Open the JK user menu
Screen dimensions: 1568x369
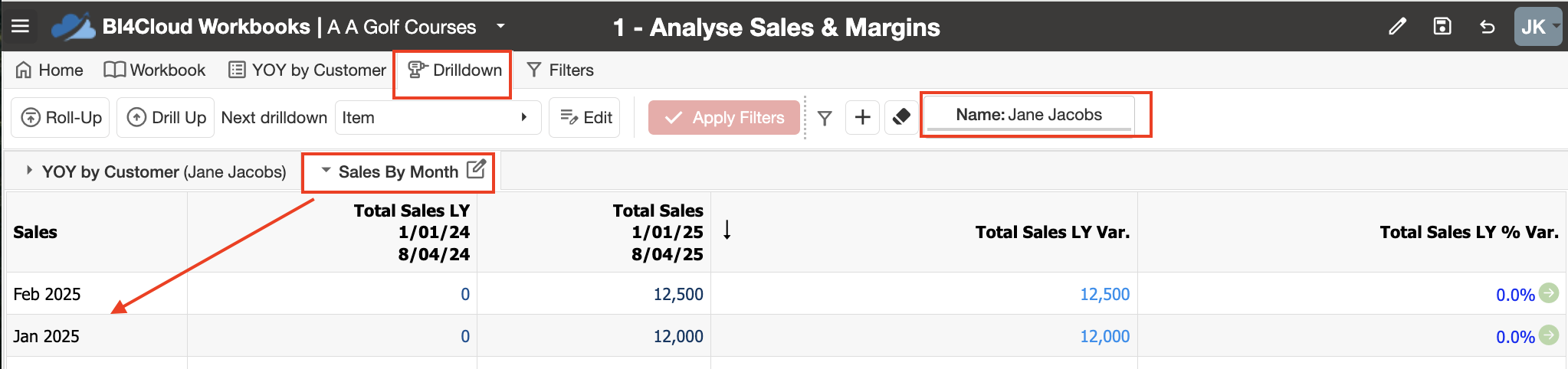point(1537,27)
